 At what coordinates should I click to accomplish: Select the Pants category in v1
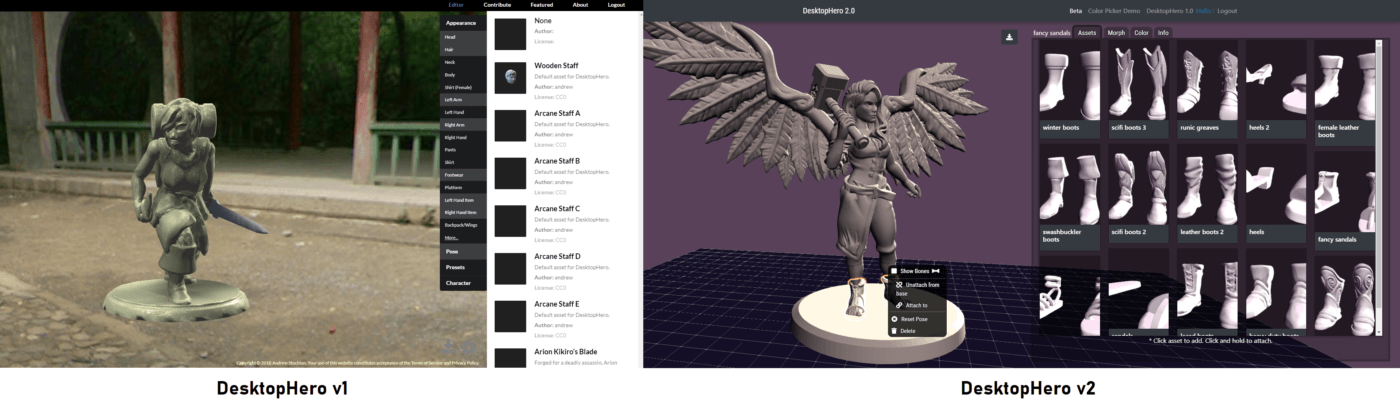pos(463,149)
